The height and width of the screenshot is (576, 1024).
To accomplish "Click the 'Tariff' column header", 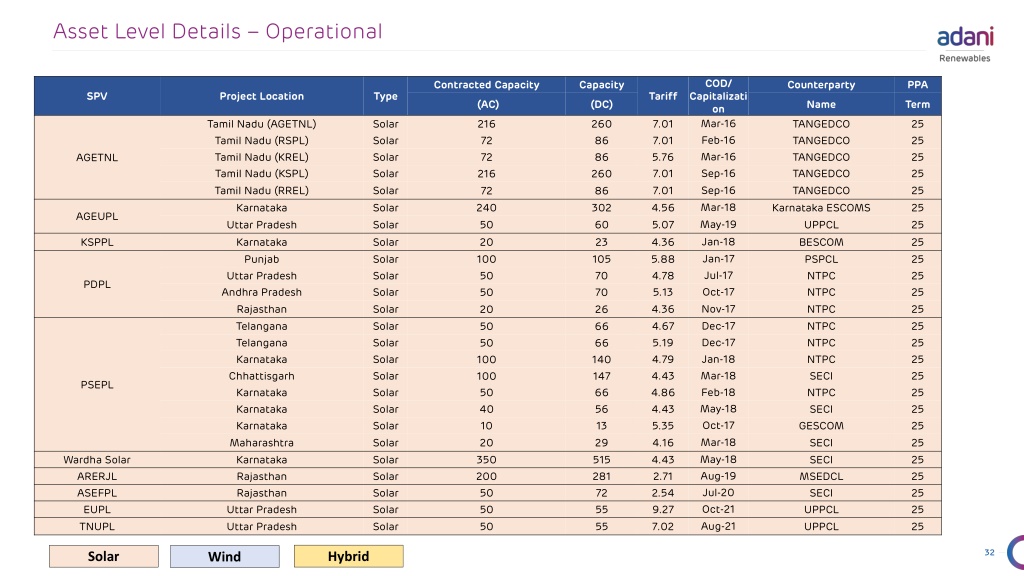I will pyautogui.click(x=663, y=96).
